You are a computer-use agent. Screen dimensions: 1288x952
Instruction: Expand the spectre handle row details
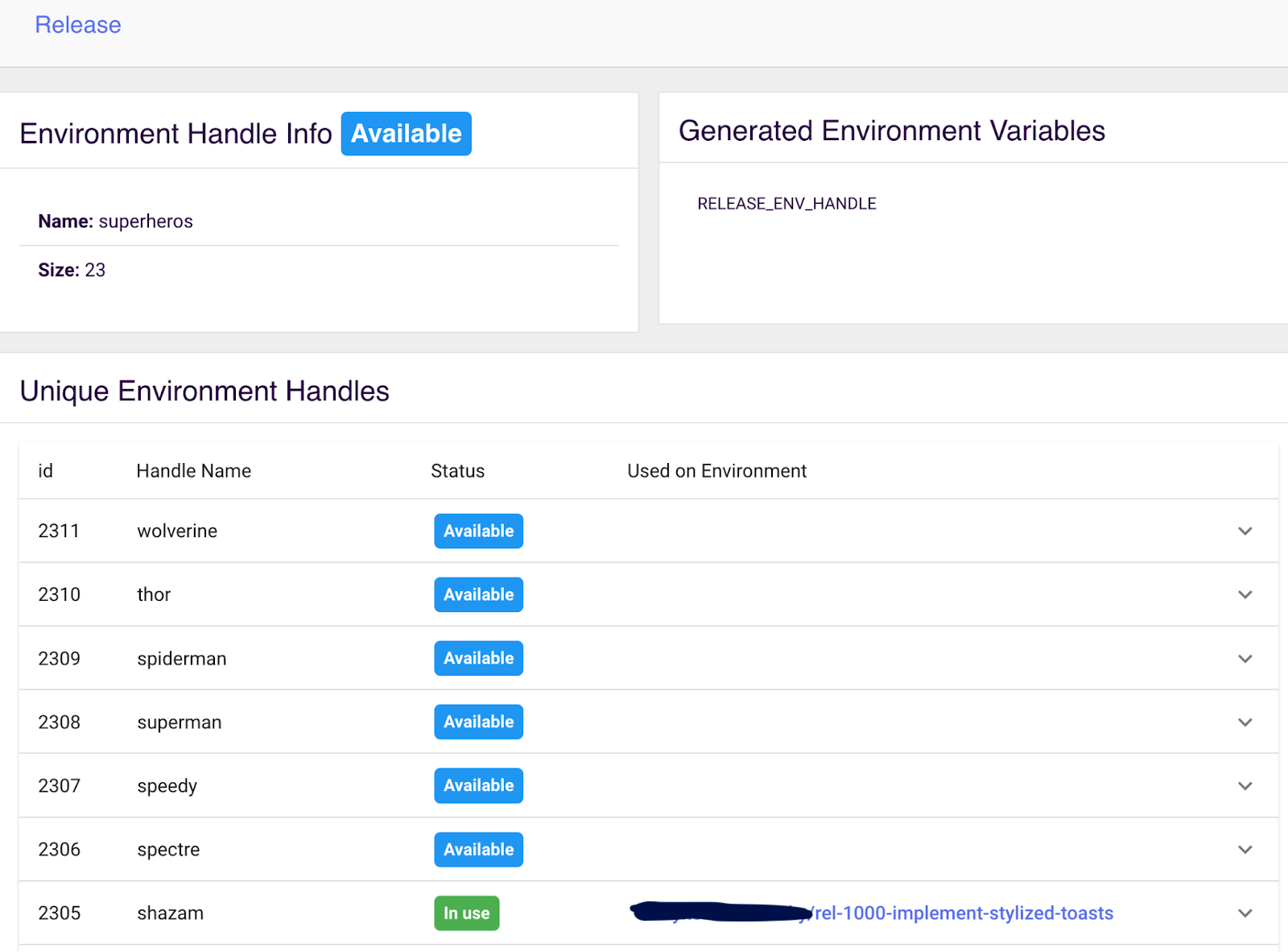tap(1245, 849)
